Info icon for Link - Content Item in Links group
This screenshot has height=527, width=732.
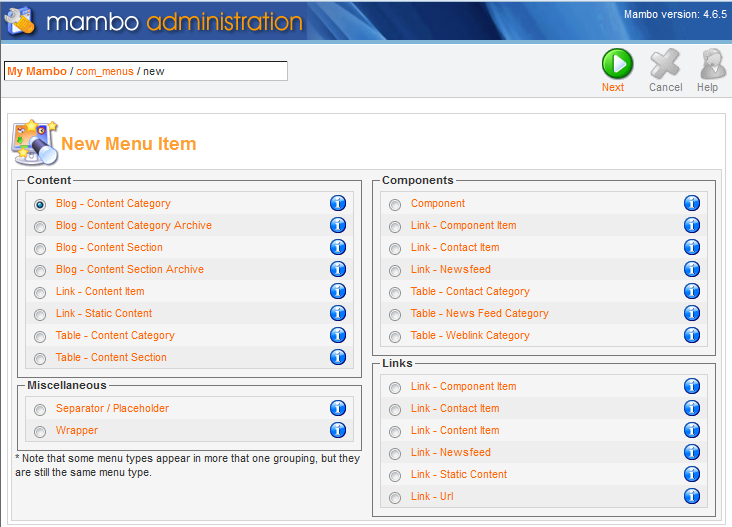tap(692, 430)
